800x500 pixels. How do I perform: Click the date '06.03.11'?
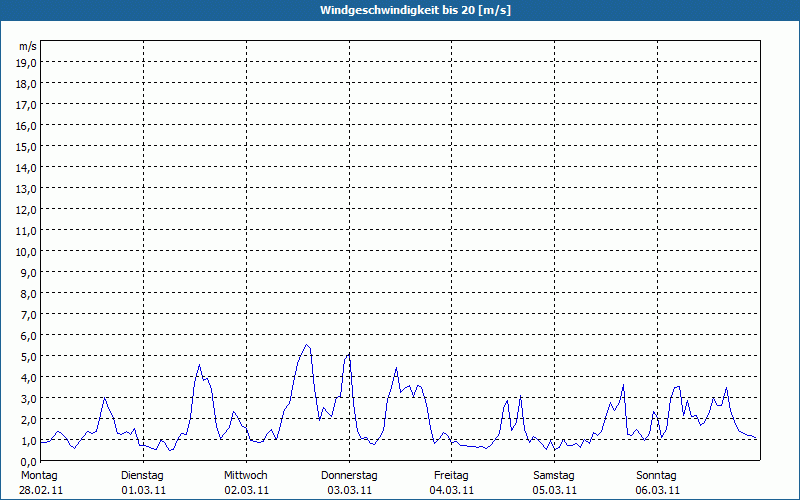[658, 490]
